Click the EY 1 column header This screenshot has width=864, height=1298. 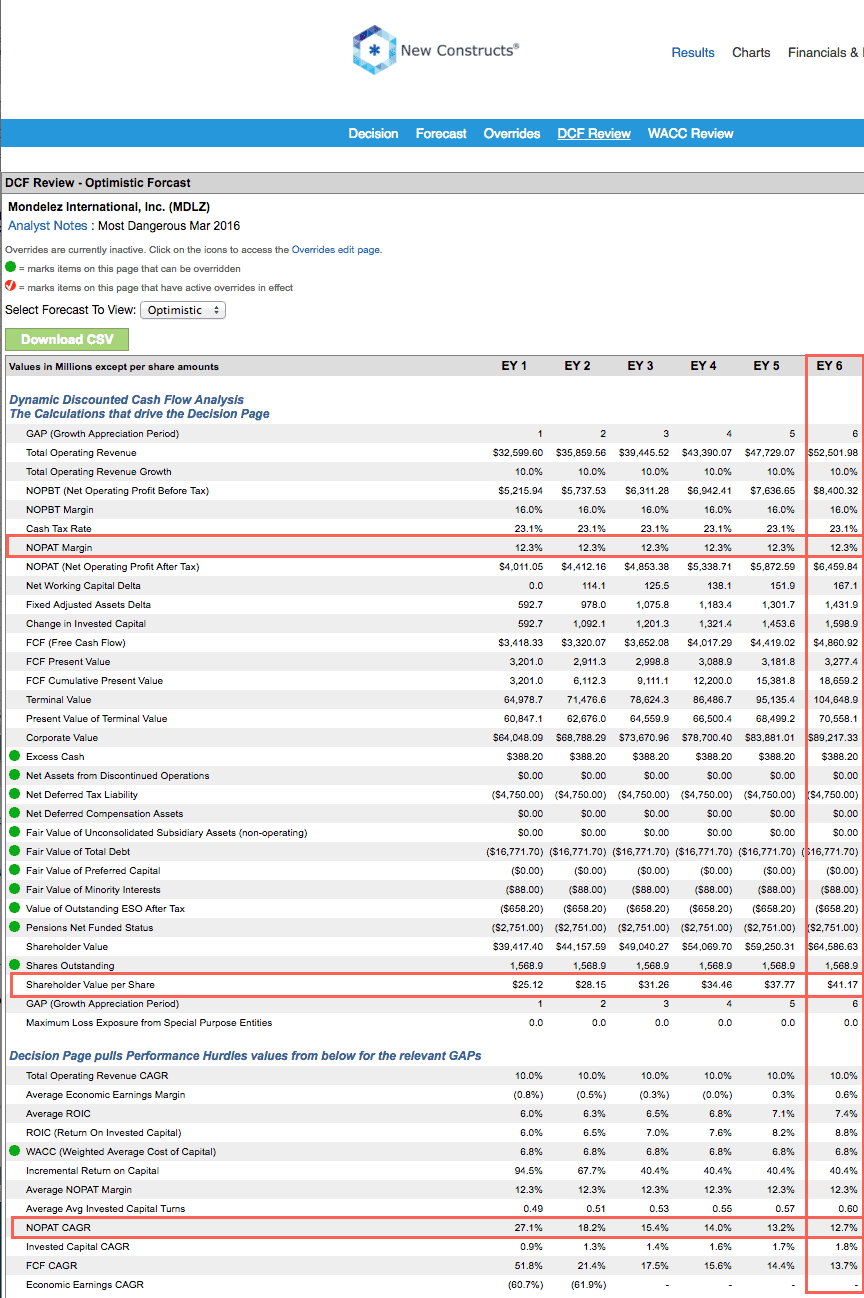[x=514, y=366]
